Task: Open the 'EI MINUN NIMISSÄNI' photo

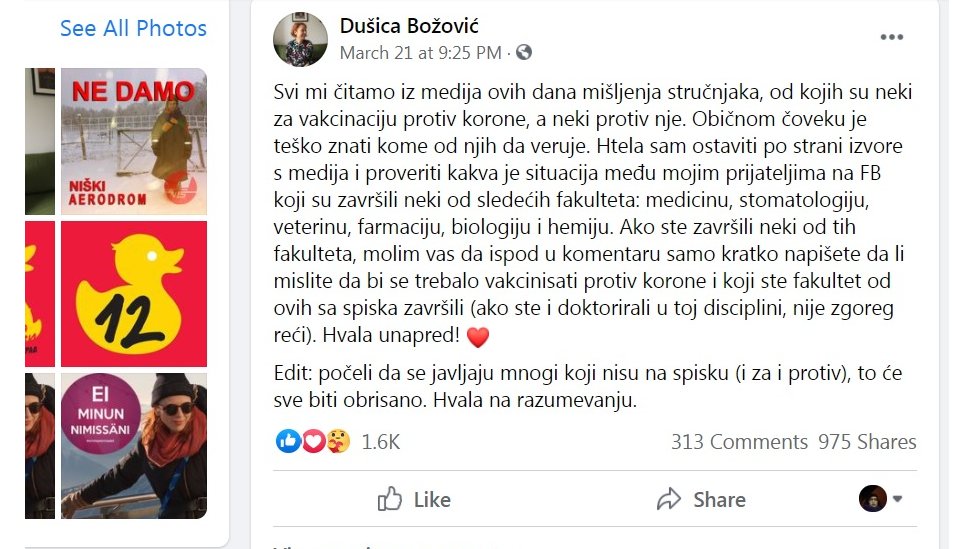Action: (134, 446)
